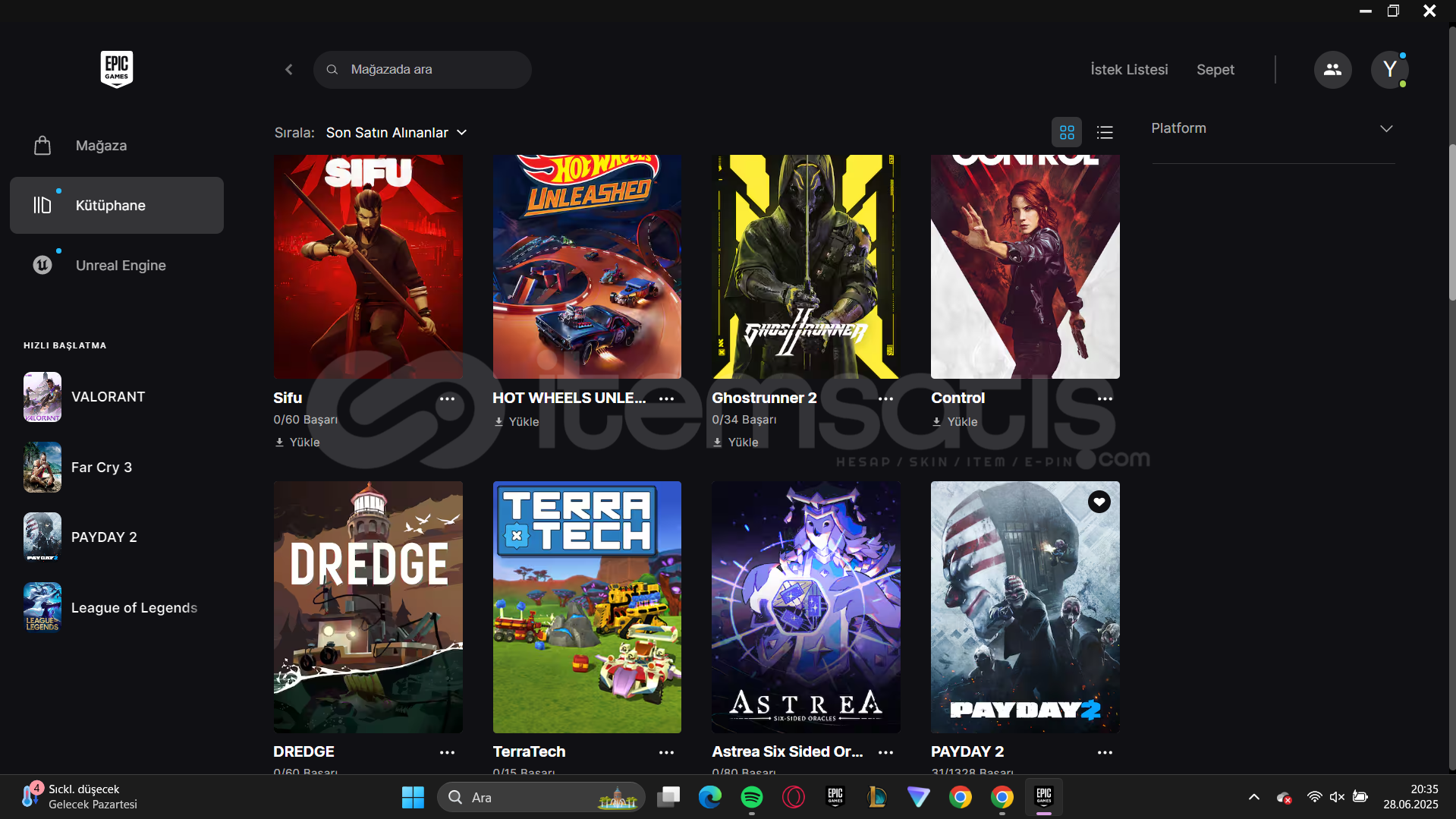
Task: Click Sifu 0/60 Başarı achievements text
Action: [306, 420]
